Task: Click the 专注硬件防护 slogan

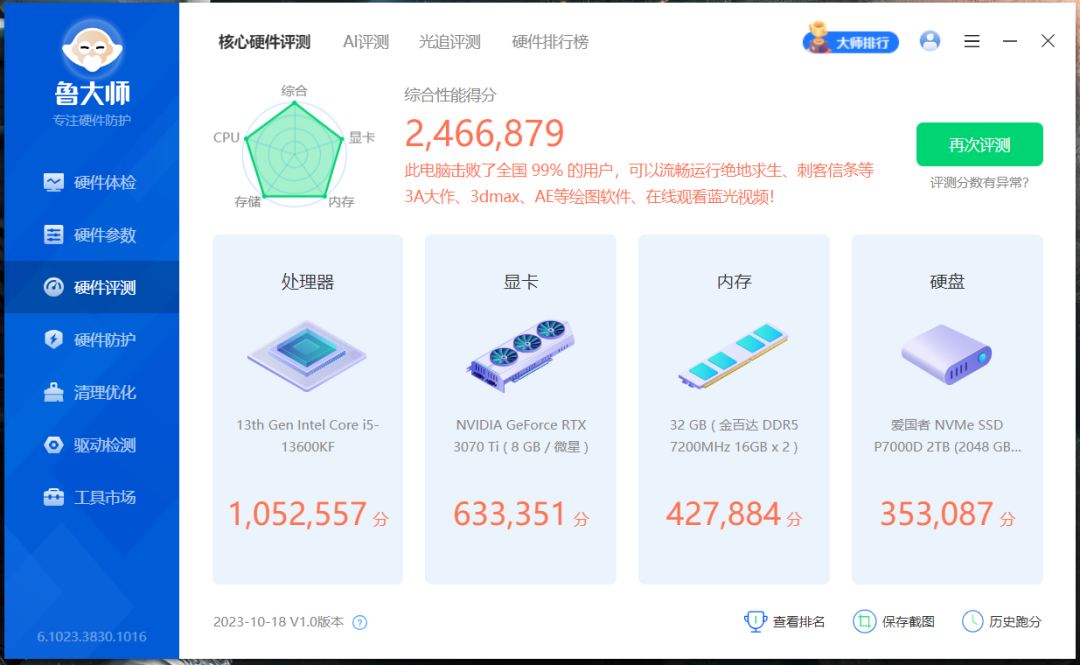Action: [x=92, y=121]
